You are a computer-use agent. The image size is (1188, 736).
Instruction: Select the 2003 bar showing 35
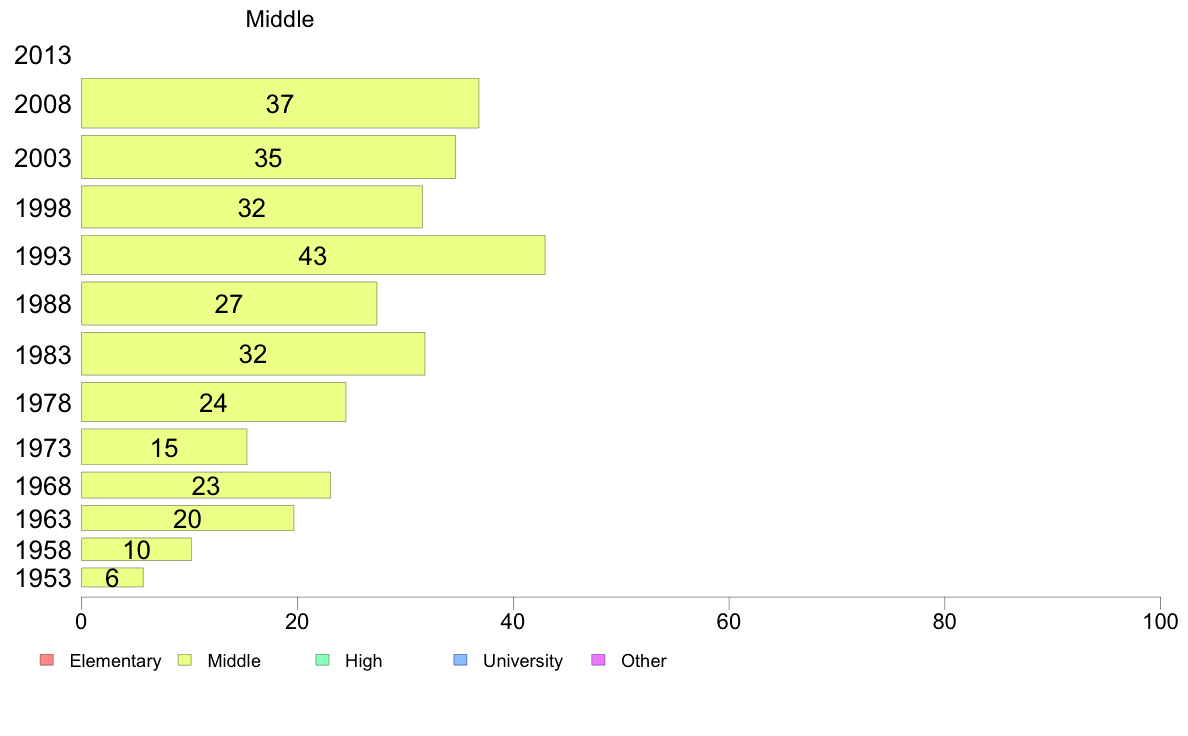tap(268, 158)
